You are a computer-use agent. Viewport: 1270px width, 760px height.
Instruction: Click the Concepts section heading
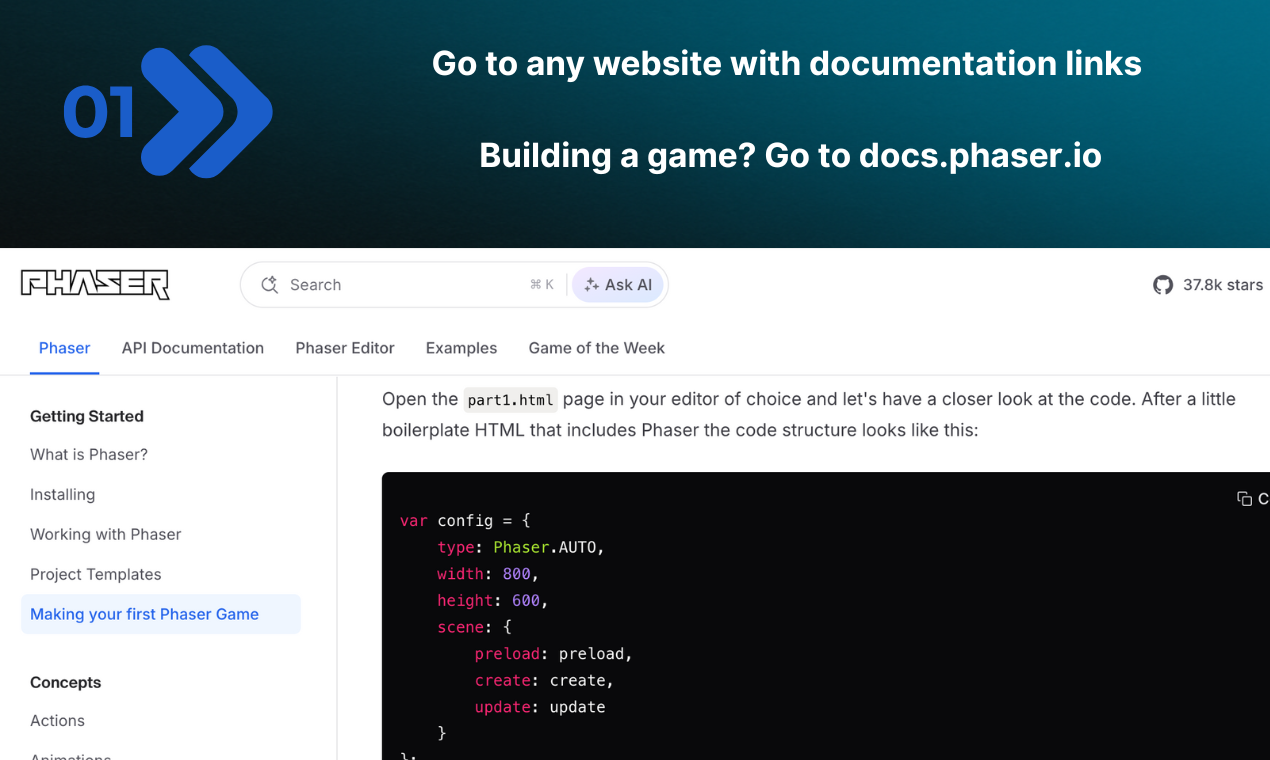(x=66, y=682)
